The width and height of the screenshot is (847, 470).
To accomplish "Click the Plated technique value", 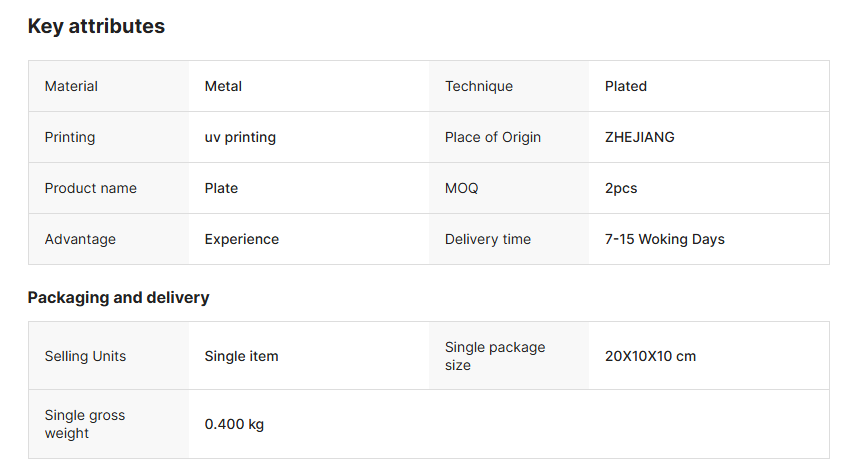I will pos(626,87).
